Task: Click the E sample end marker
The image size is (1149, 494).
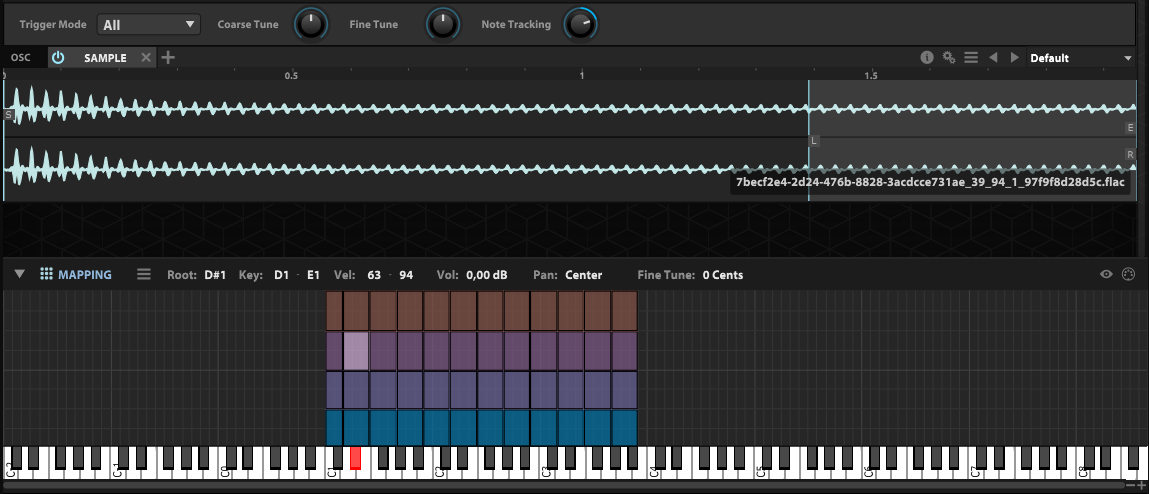Action: point(1131,128)
